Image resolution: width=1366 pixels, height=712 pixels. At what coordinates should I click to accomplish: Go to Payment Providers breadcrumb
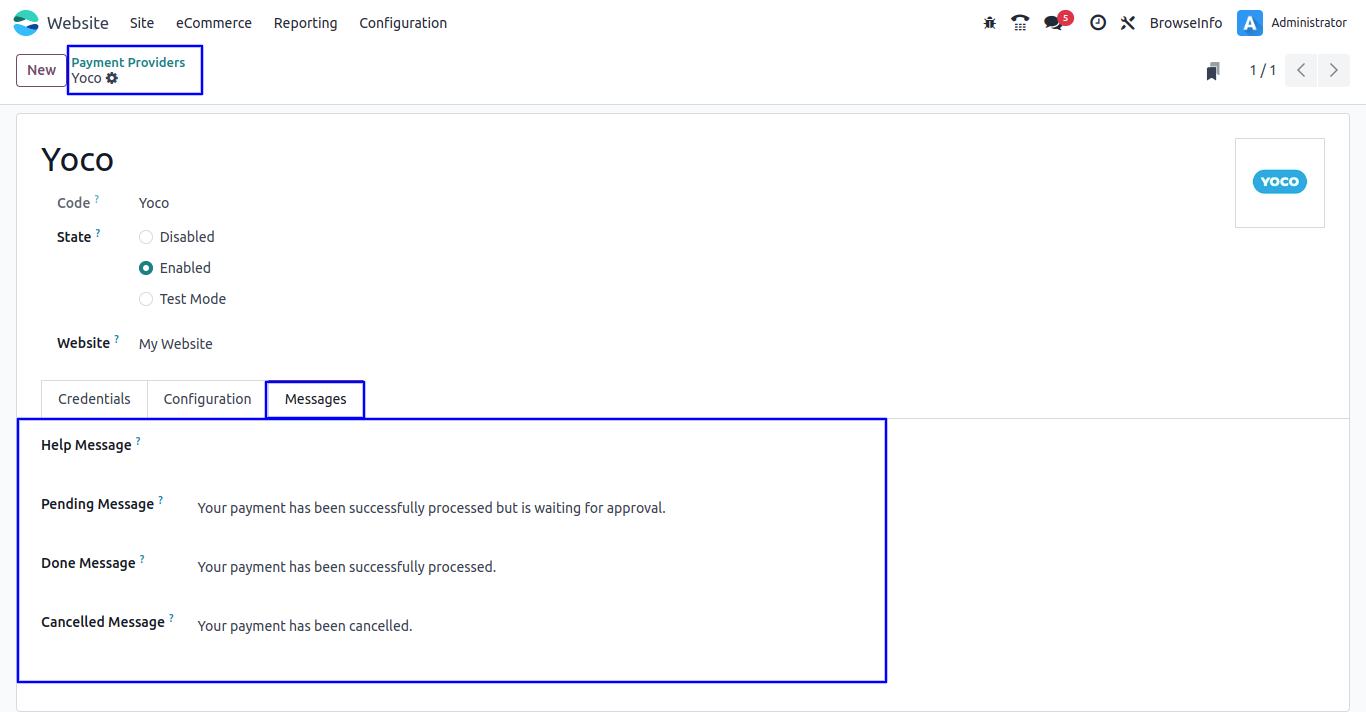click(x=128, y=62)
